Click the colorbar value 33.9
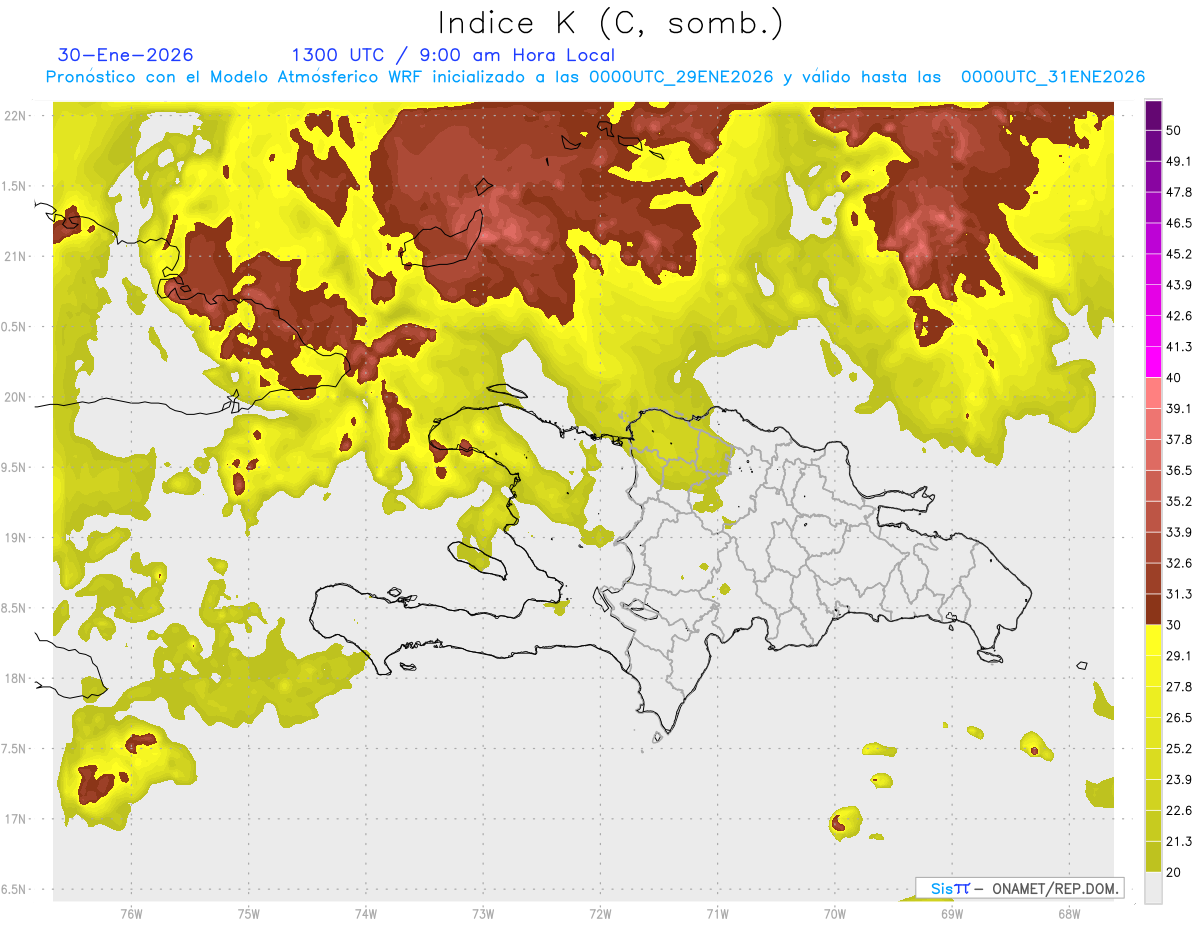The image size is (1200, 927). tap(1179, 533)
